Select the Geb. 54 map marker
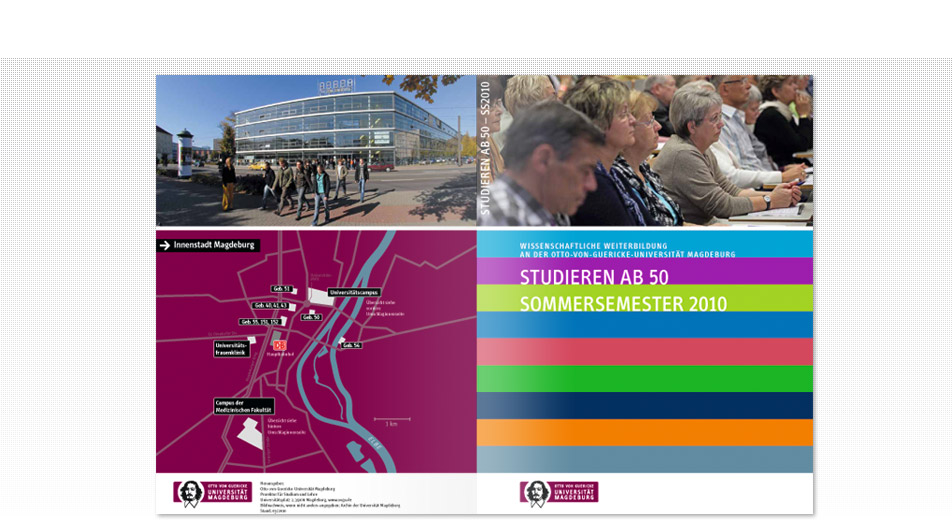This screenshot has height=530, width=952. tap(351, 345)
